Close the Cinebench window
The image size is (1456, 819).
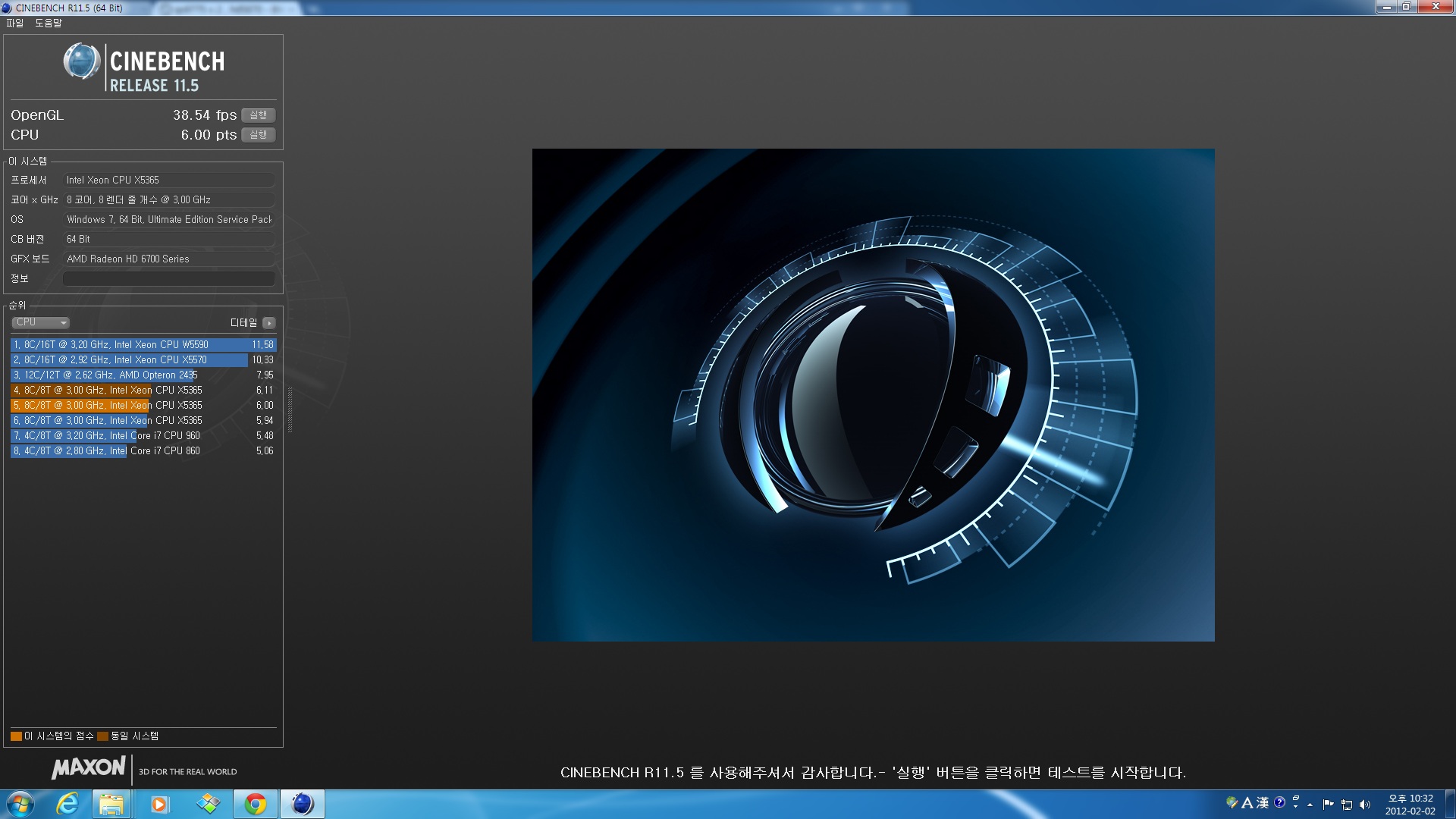pos(1436,7)
